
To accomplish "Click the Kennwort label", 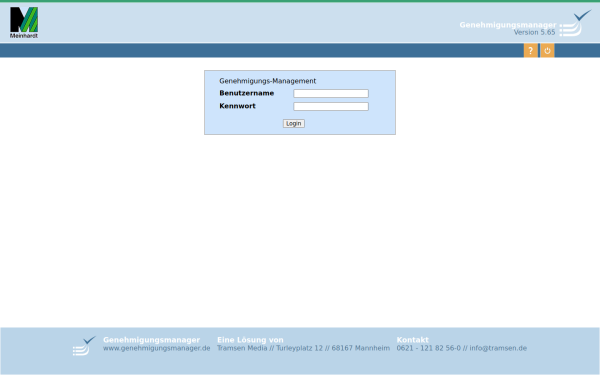I will 237,106.
